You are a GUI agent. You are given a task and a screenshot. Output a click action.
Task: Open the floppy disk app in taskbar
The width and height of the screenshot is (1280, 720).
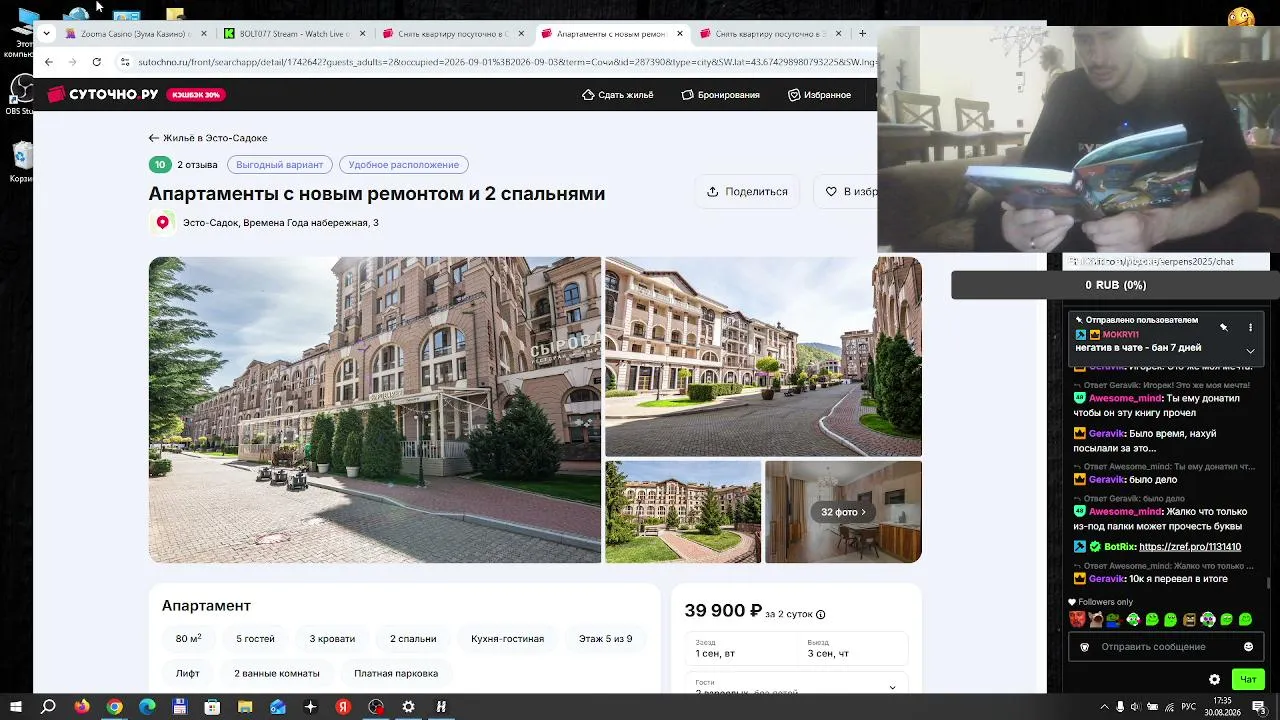pyautogui.click(x=180, y=707)
